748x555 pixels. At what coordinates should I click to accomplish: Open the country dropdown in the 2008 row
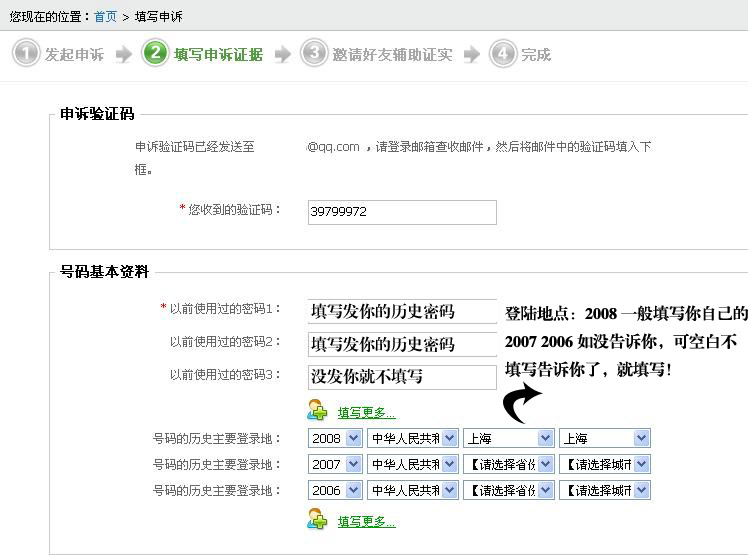pyautogui.click(x=413, y=438)
